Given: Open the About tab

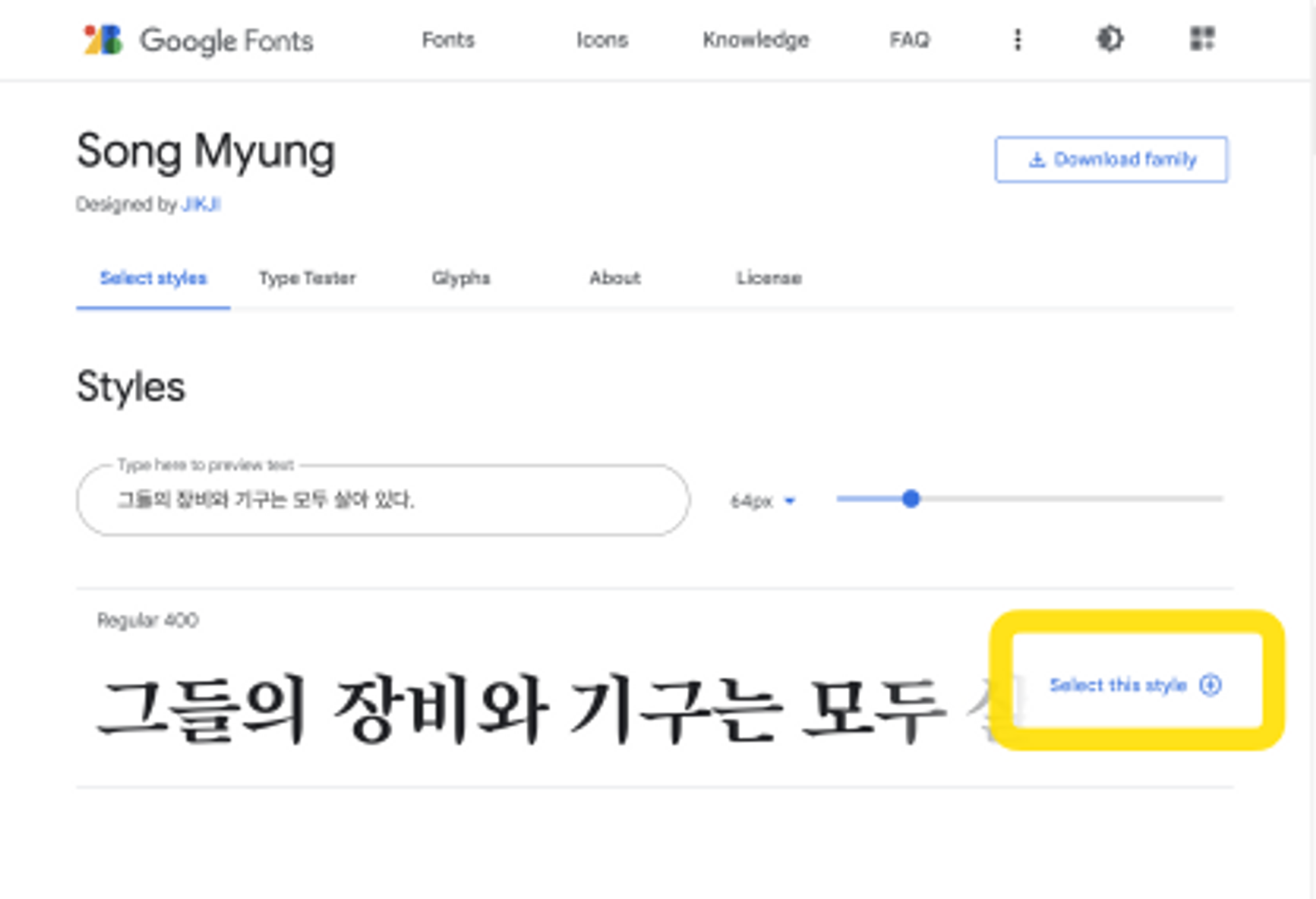Looking at the screenshot, I should point(615,278).
